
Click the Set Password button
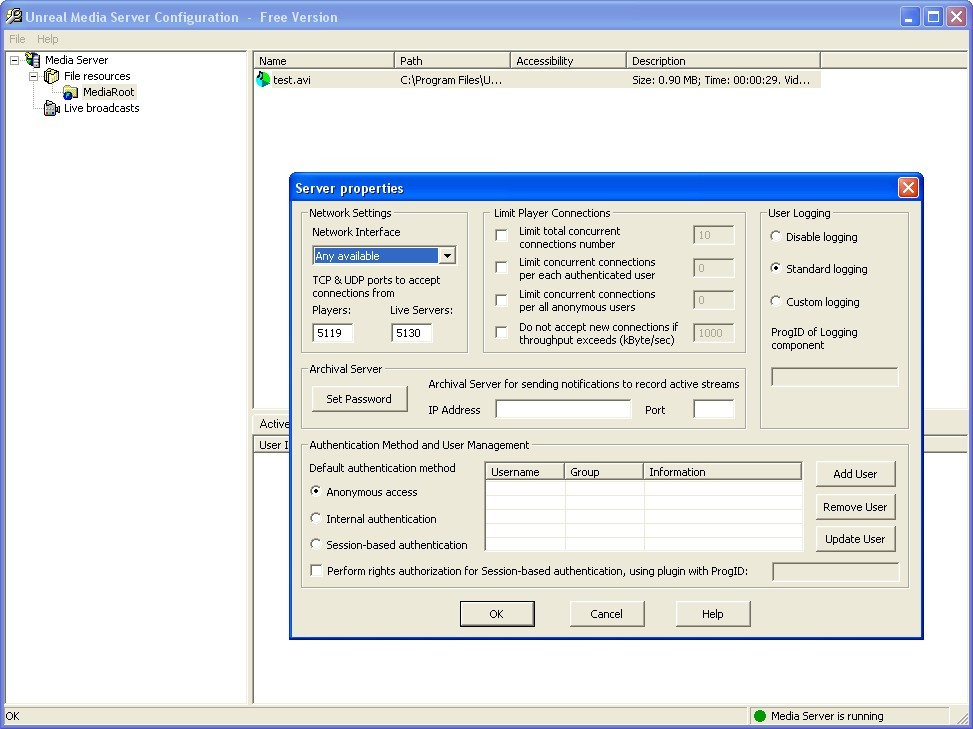(359, 398)
